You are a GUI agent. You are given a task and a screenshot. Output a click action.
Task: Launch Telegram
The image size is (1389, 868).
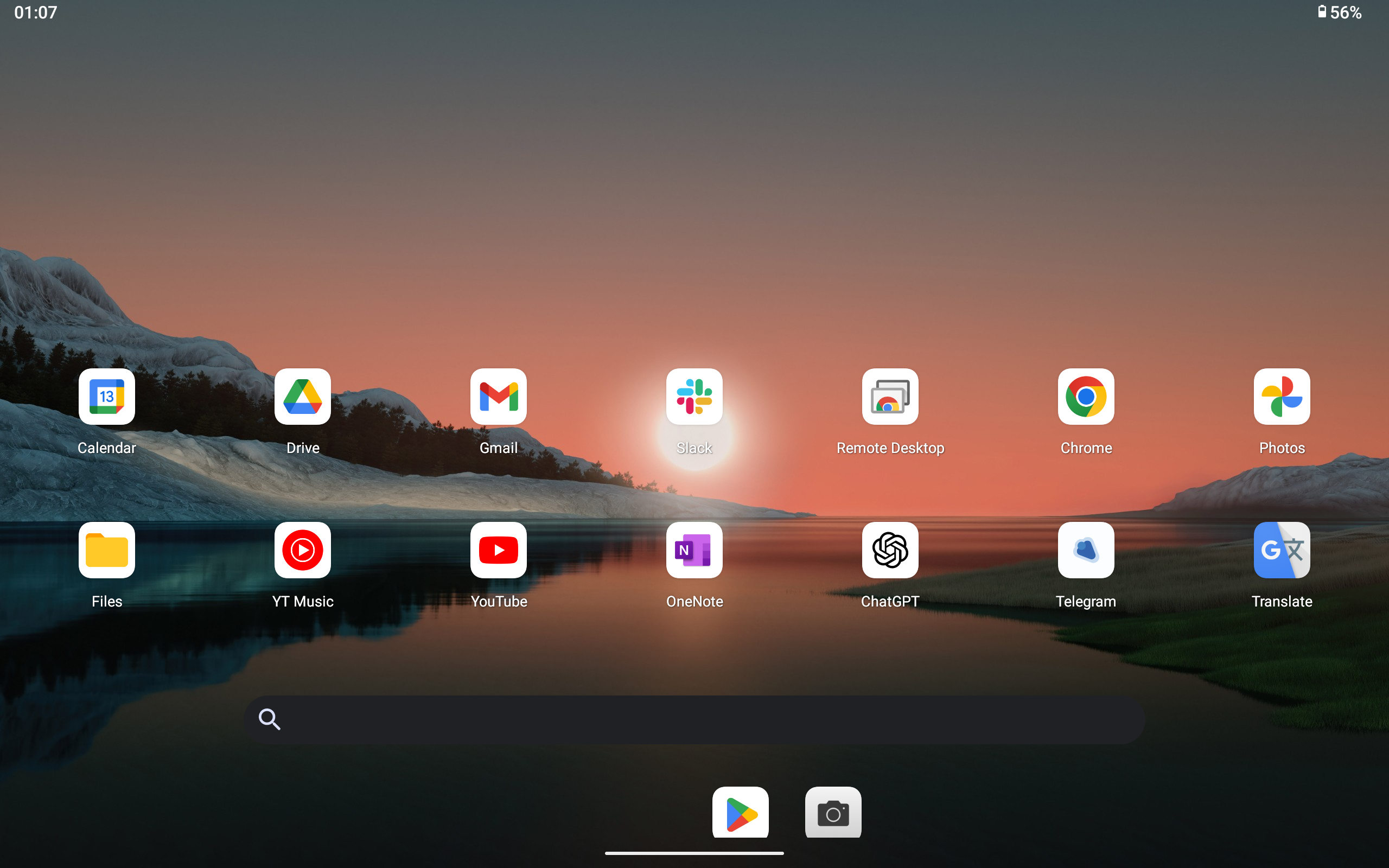click(x=1085, y=550)
